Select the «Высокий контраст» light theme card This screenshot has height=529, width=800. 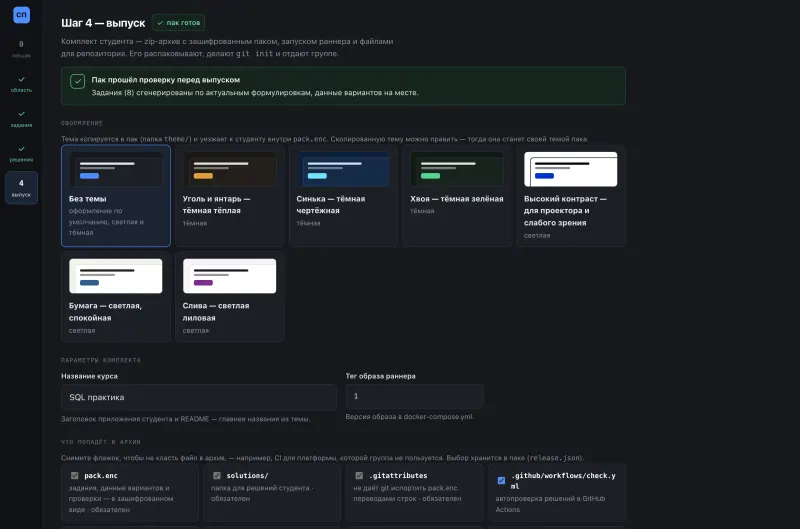click(570, 196)
